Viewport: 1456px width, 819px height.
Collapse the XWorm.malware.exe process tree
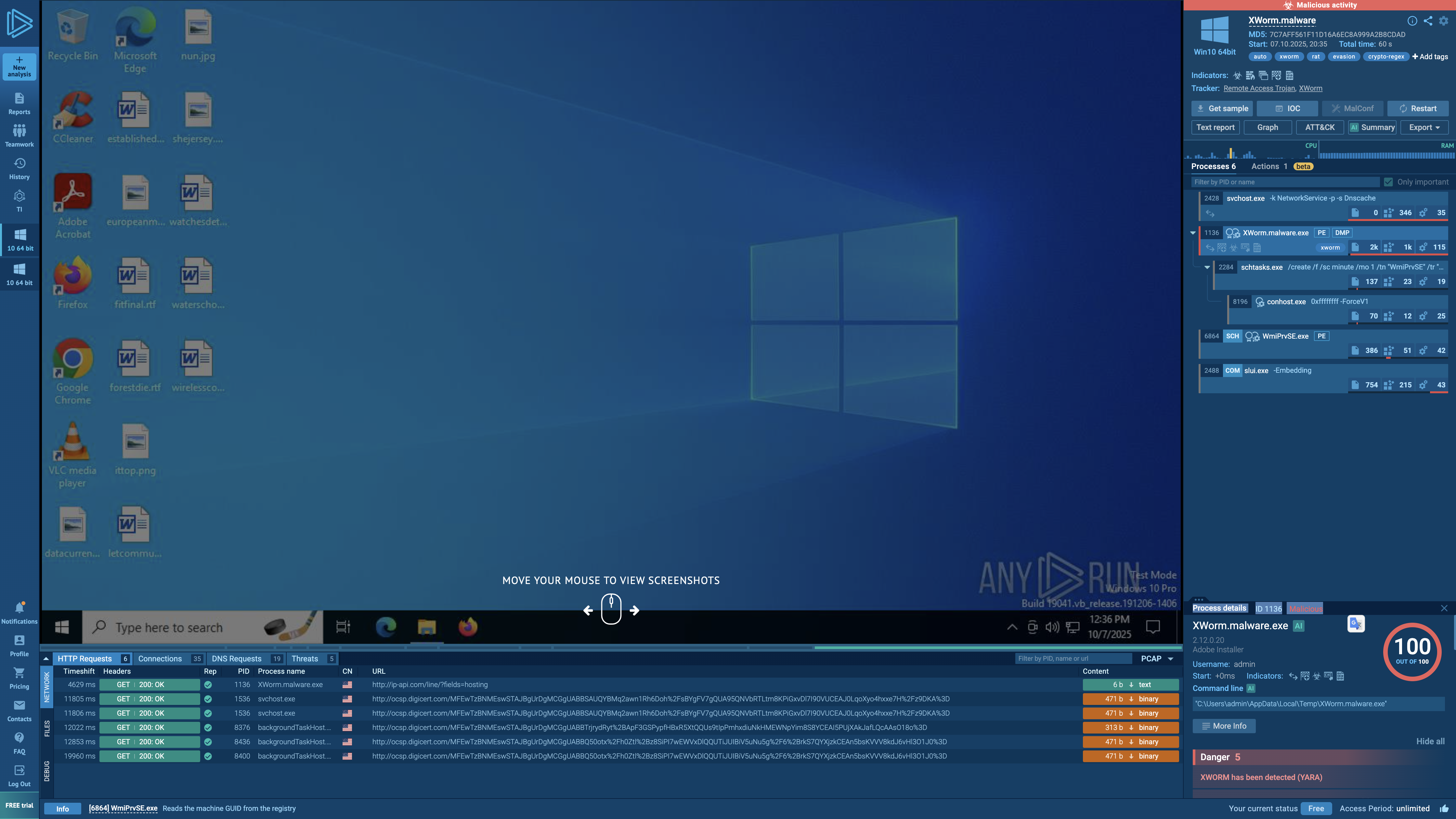click(1193, 233)
